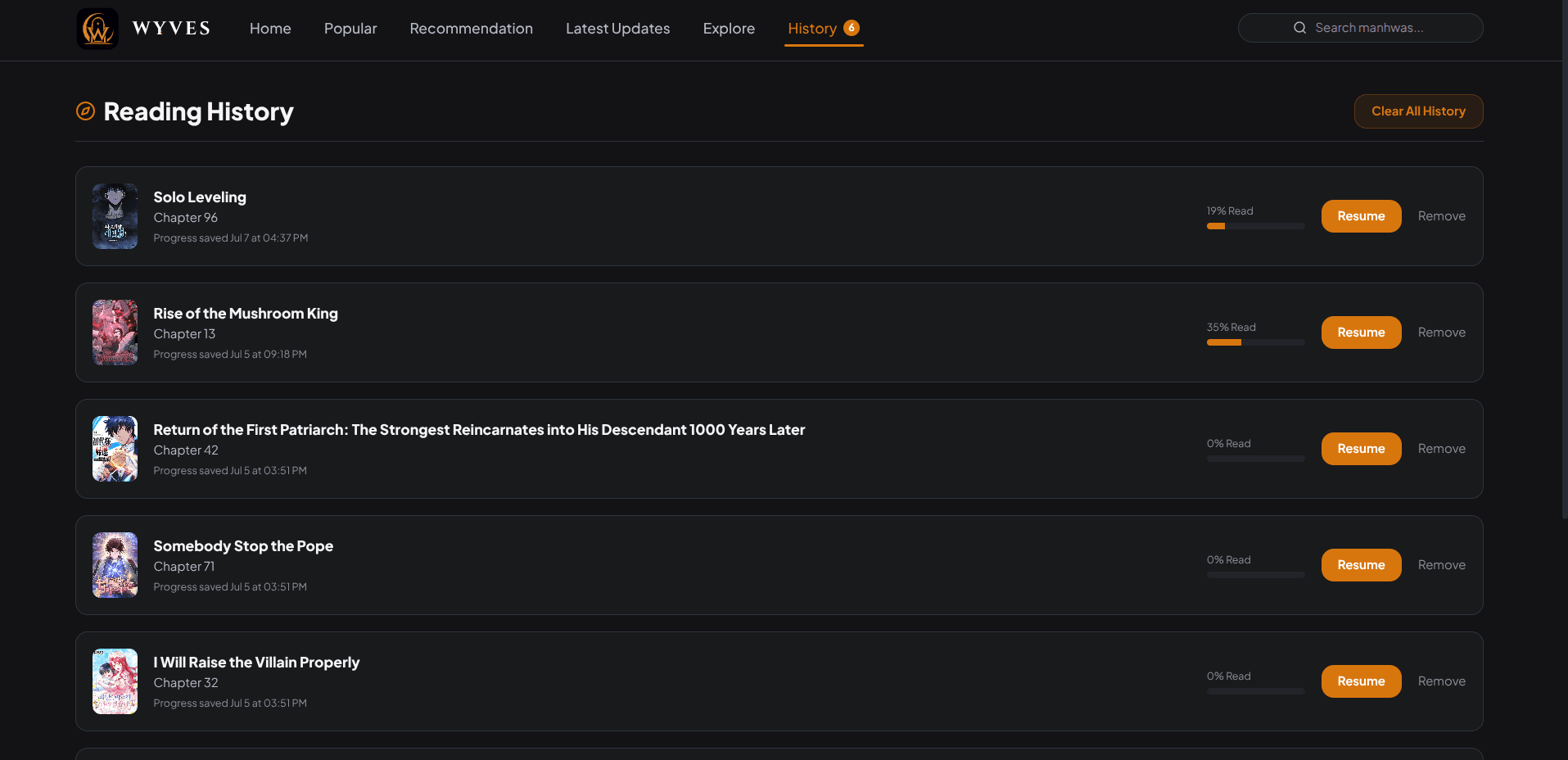Remove Return of the First Patriarch entry
1568x760 pixels.
tap(1441, 449)
